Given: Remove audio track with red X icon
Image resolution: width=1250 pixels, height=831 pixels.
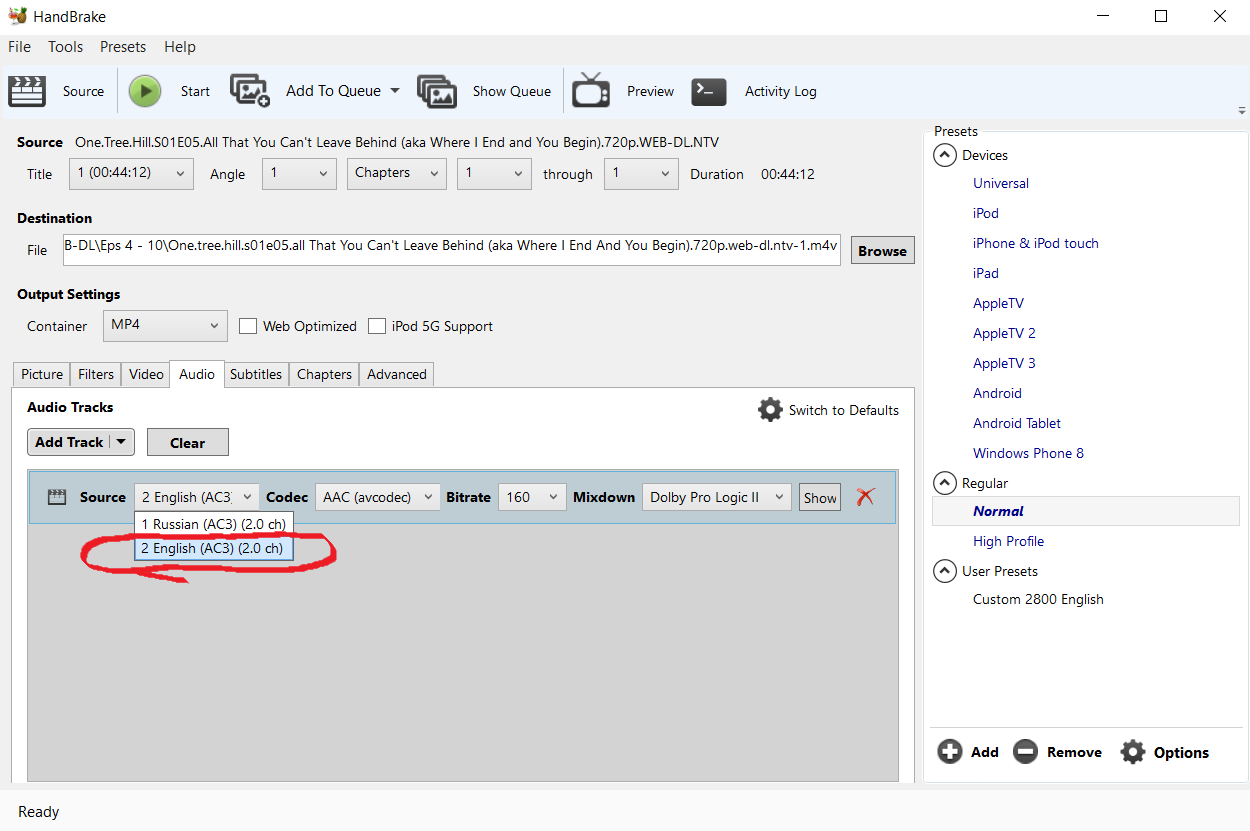Looking at the screenshot, I should click(866, 496).
